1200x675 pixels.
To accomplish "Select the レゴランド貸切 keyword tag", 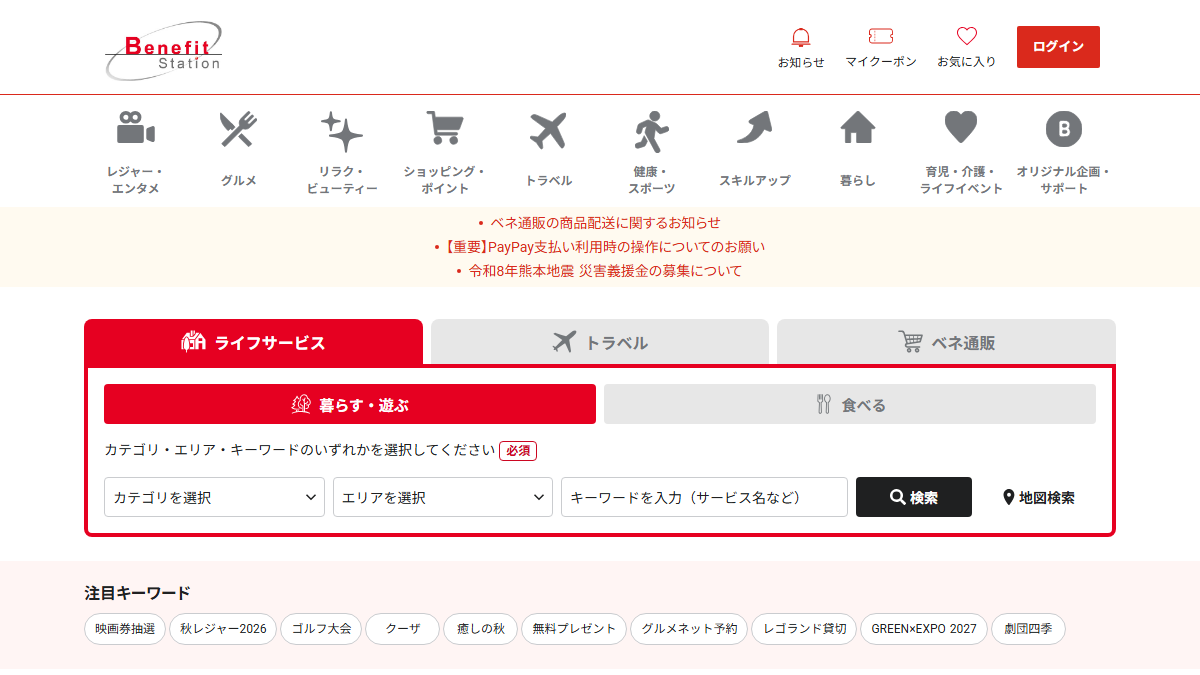I will point(804,629).
